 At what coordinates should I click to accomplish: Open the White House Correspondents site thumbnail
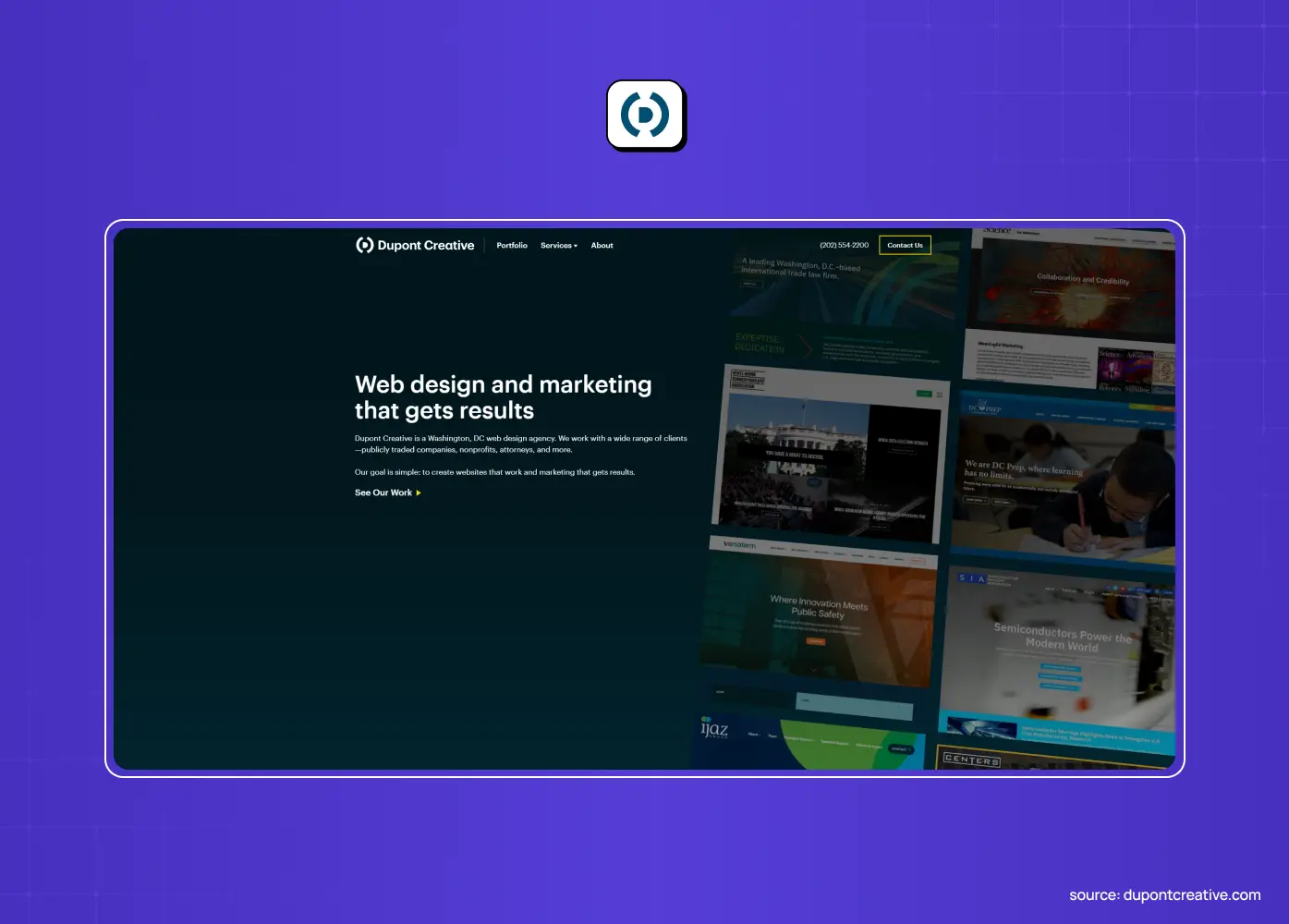point(830,455)
